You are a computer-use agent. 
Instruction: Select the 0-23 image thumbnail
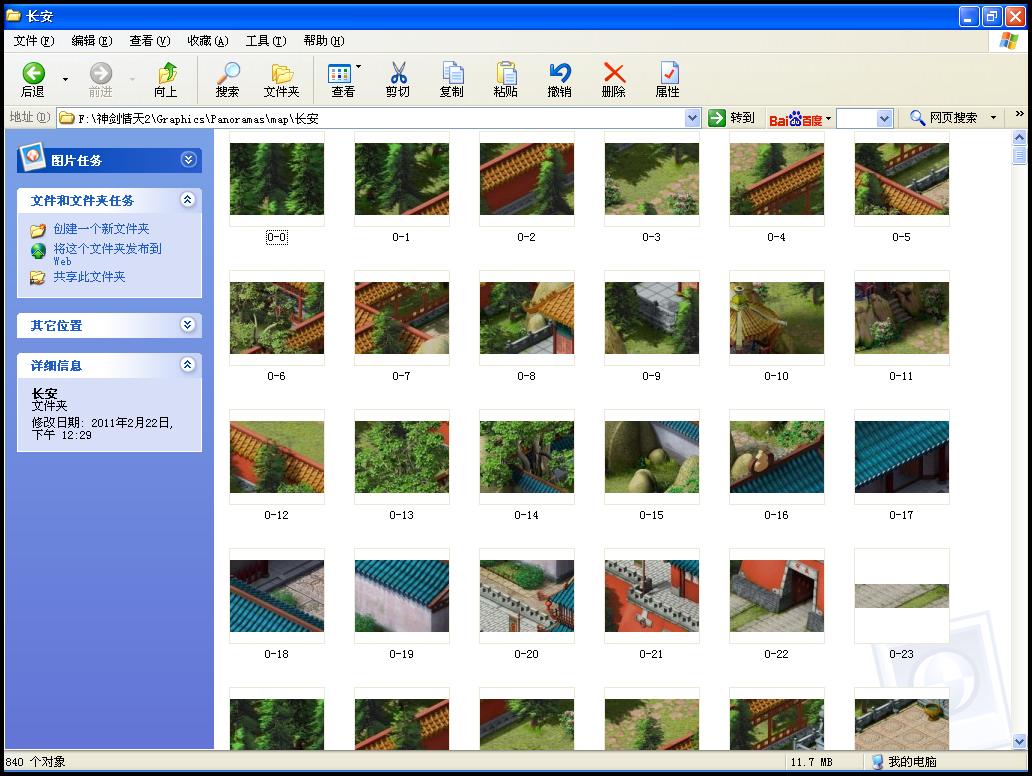[x=902, y=596]
